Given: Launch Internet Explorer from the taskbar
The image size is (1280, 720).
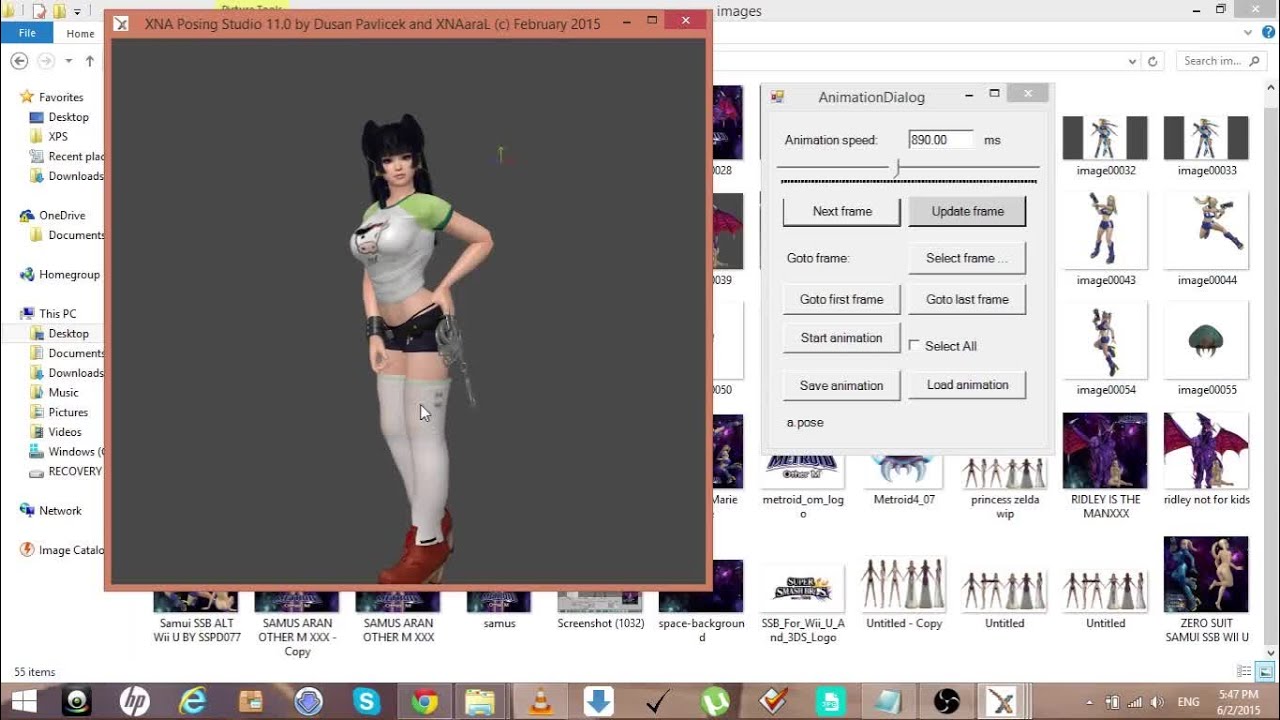Looking at the screenshot, I should click(192, 701).
